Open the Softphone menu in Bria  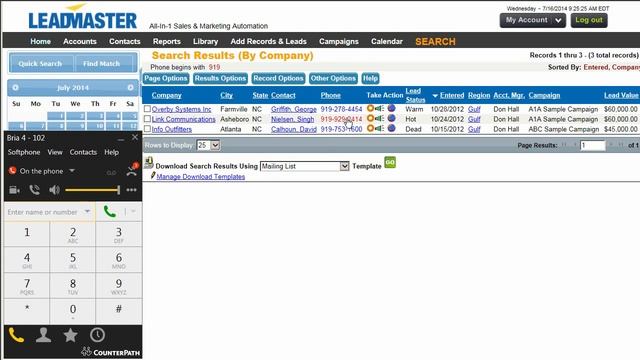click(x=24, y=152)
